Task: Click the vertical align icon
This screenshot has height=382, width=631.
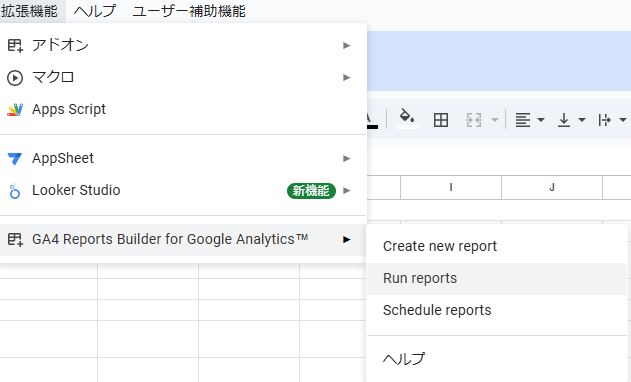Action: pos(564,120)
